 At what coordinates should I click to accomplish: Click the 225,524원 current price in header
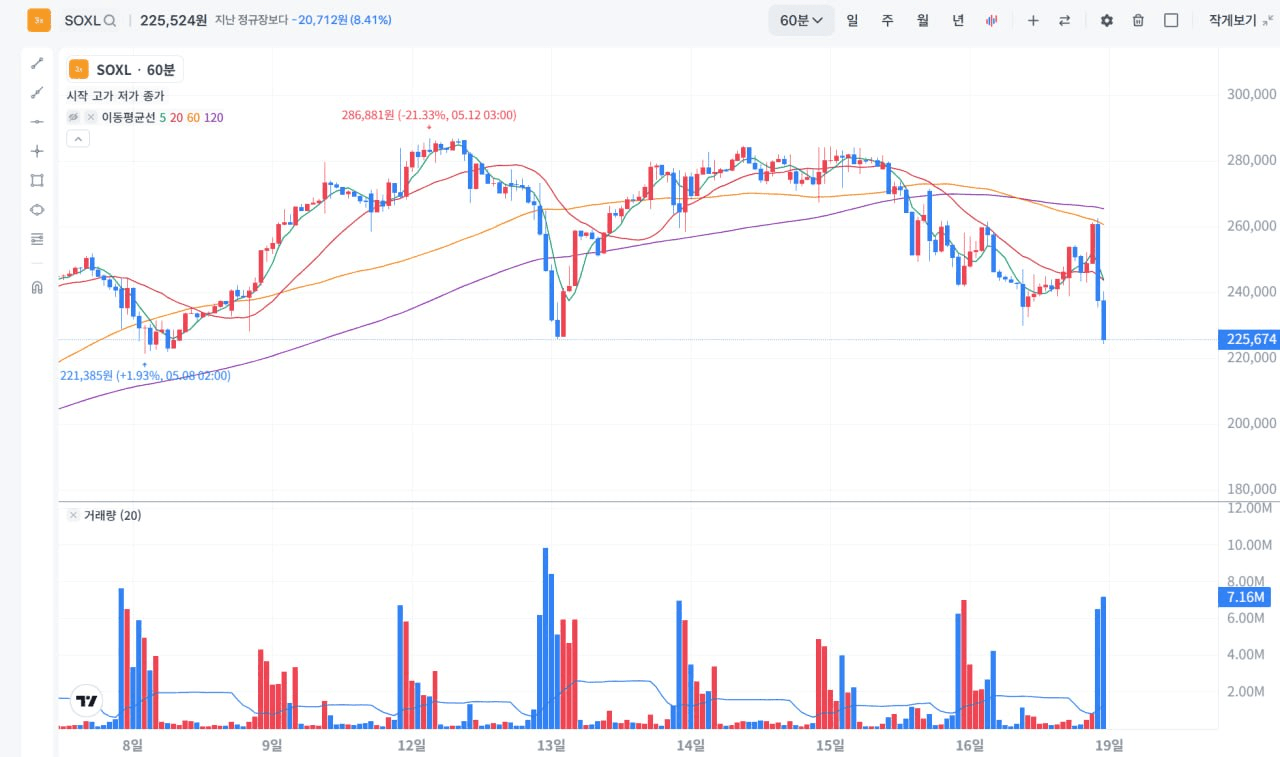pyautogui.click(x=173, y=20)
